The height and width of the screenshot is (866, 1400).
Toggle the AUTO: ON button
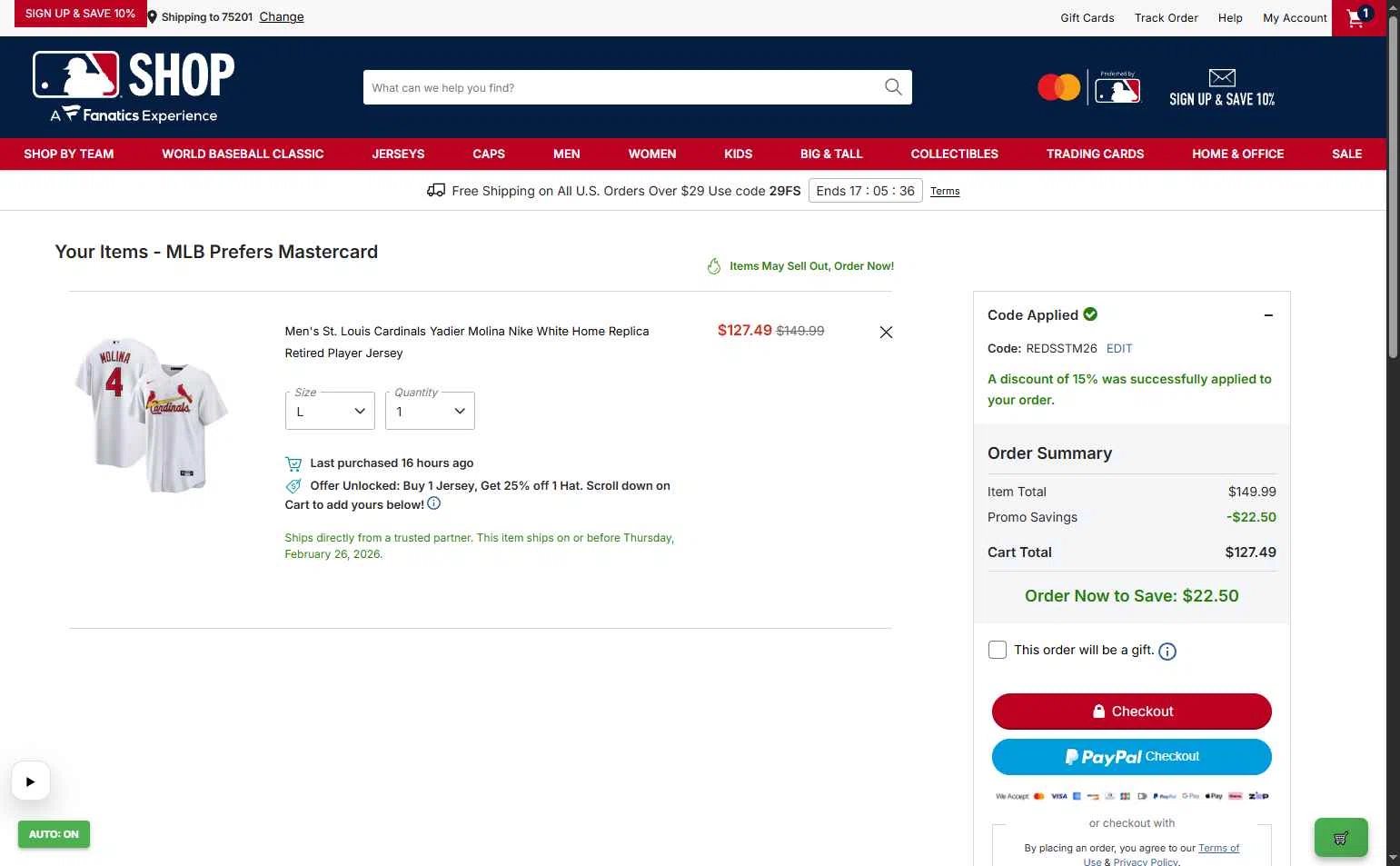54,834
